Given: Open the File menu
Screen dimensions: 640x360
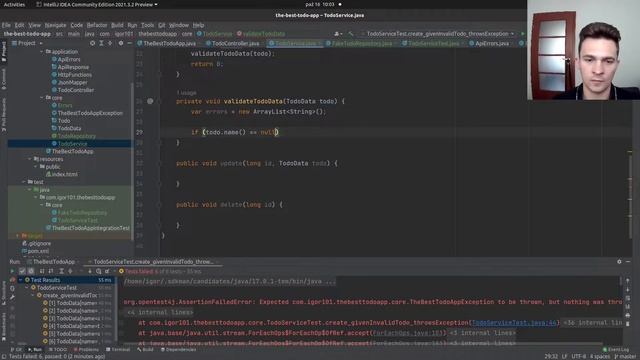Looking at the screenshot, I should coord(6,25).
